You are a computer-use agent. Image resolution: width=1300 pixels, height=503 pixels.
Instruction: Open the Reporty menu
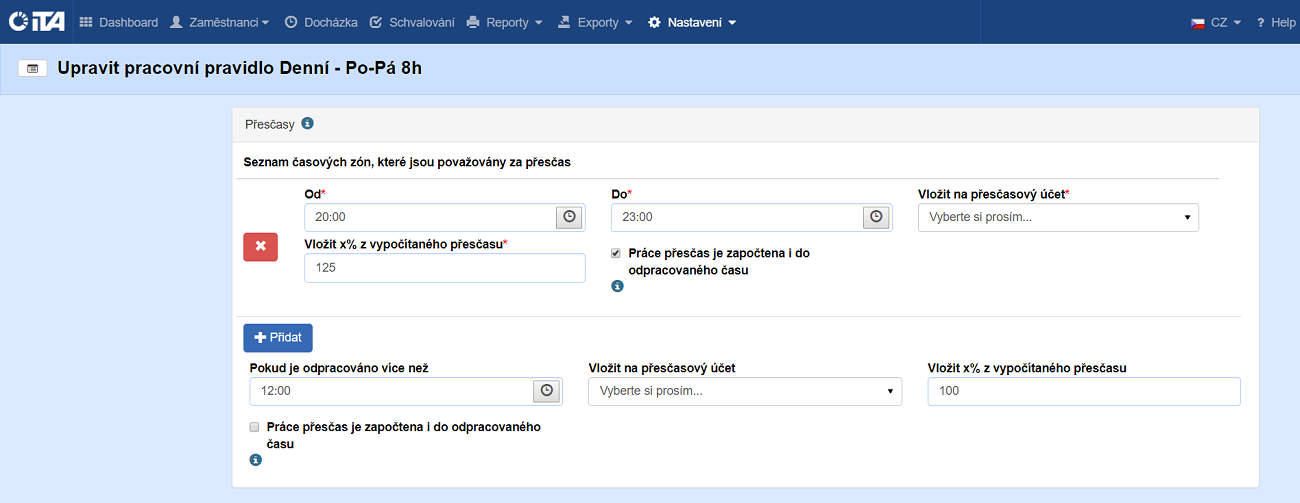(505, 22)
